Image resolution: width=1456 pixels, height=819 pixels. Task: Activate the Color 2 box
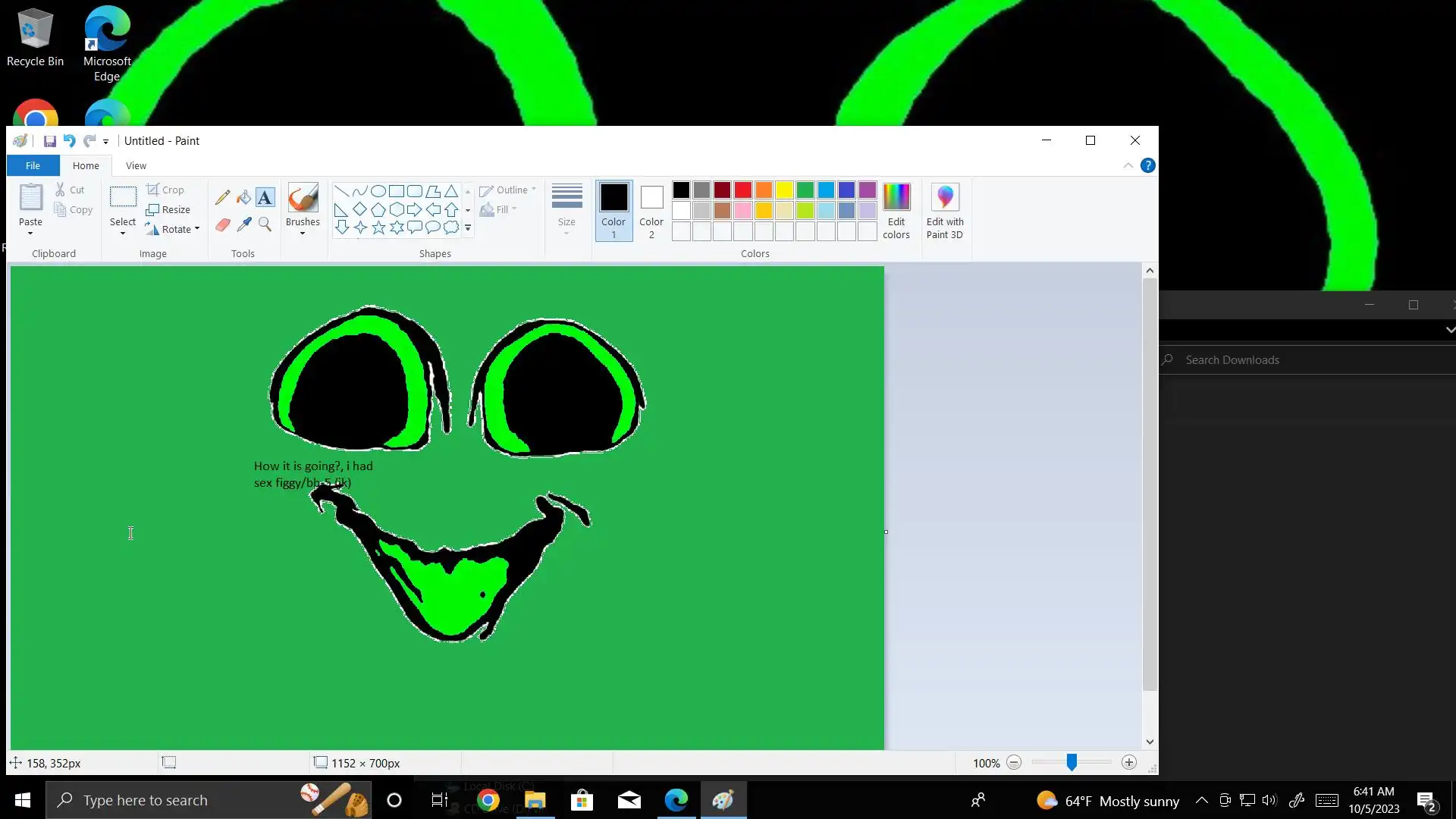point(651,211)
